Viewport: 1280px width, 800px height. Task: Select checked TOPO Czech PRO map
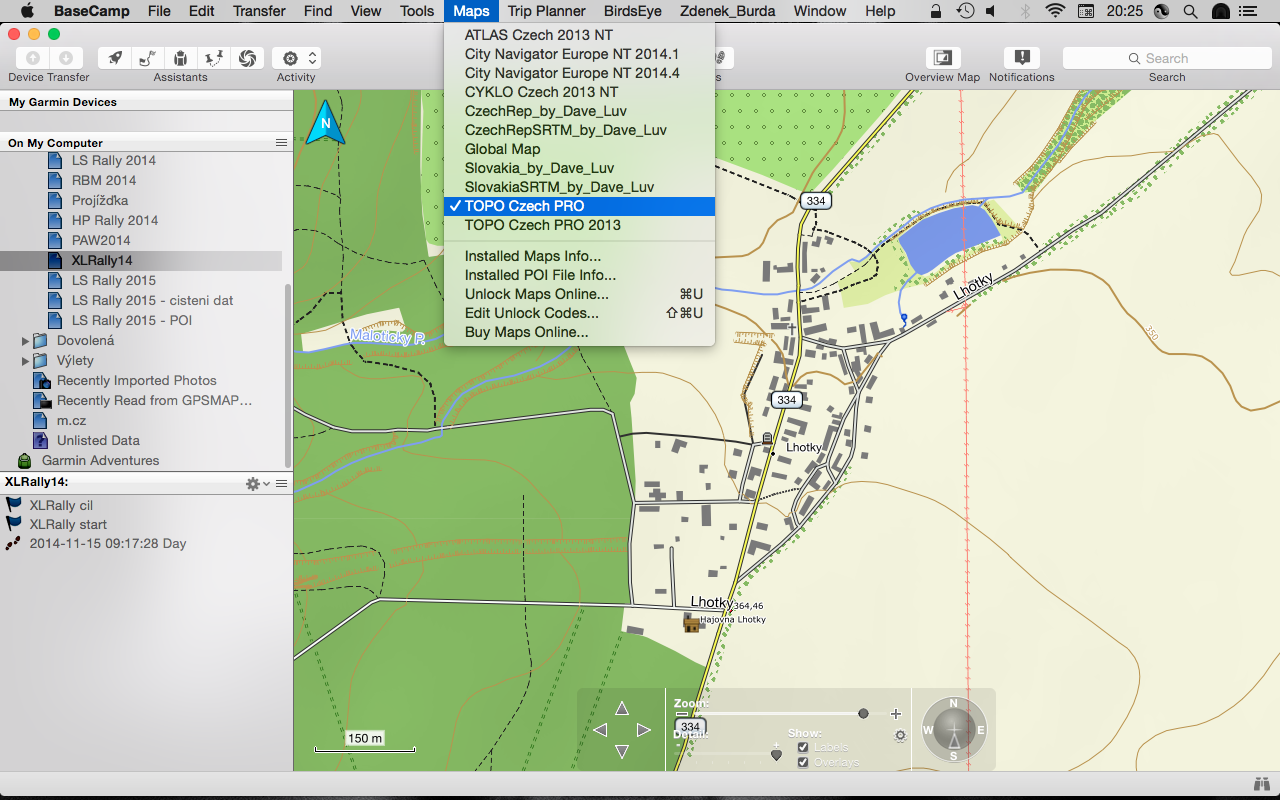pos(580,206)
